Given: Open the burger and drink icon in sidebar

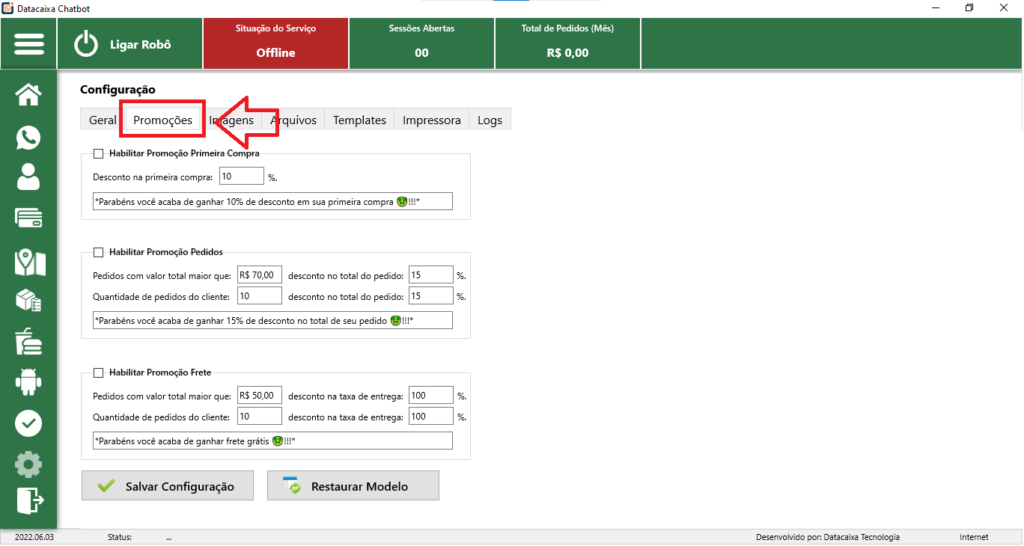Looking at the screenshot, I should pyautogui.click(x=29, y=341).
